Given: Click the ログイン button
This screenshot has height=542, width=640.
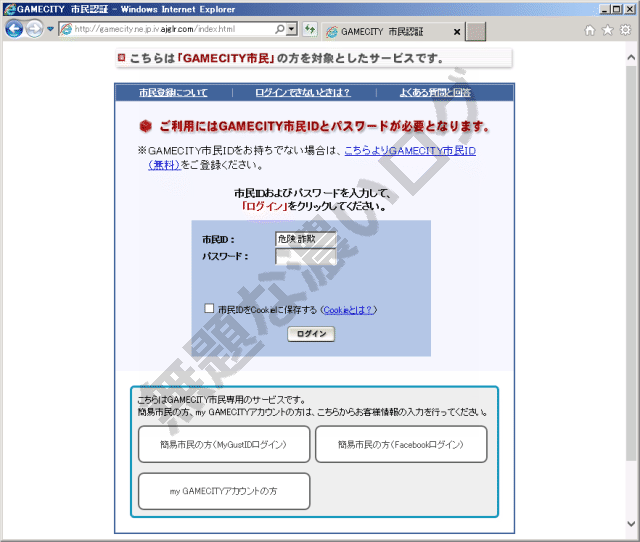Looking at the screenshot, I should (x=311, y=334).
